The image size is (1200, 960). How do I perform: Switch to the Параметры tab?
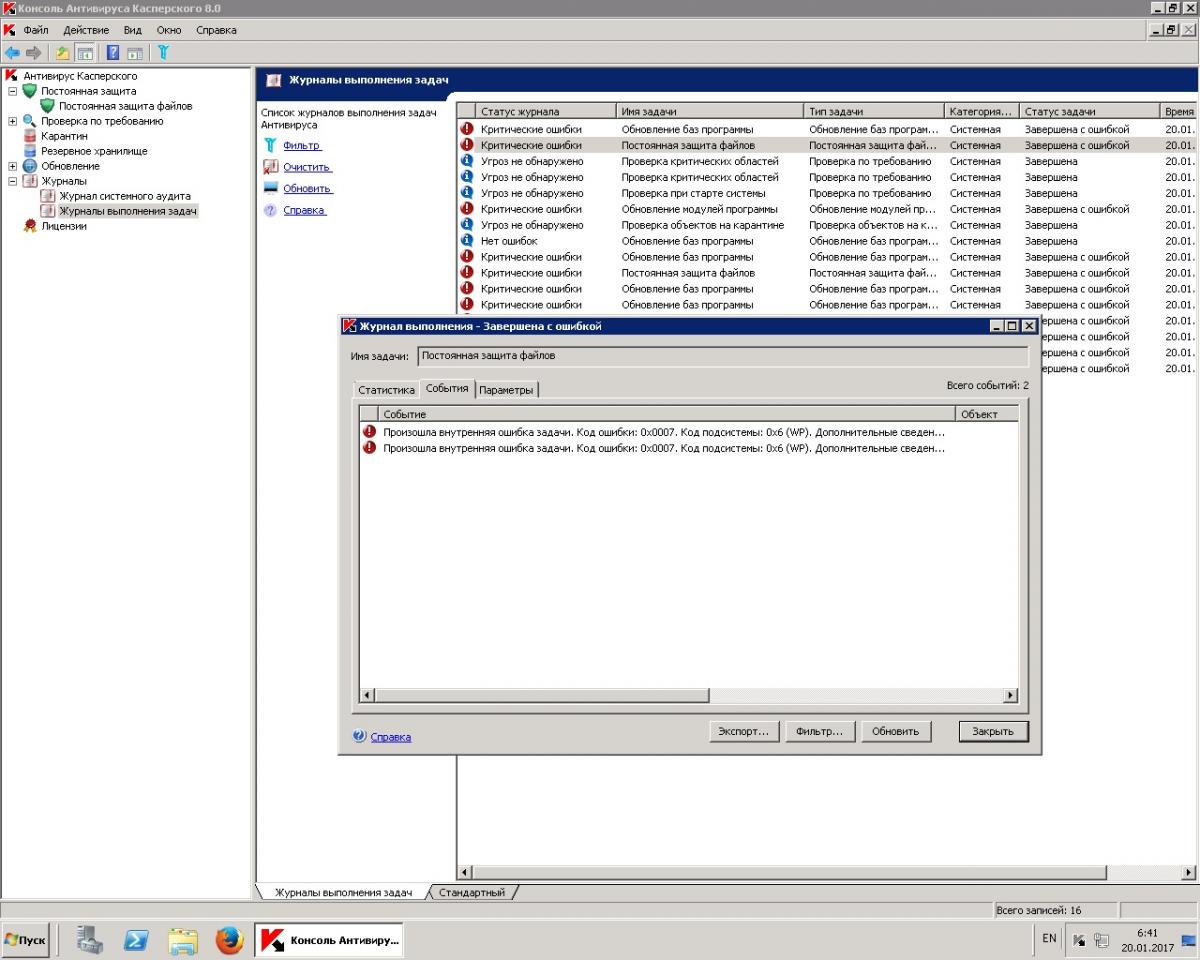[x=506, y=390]
